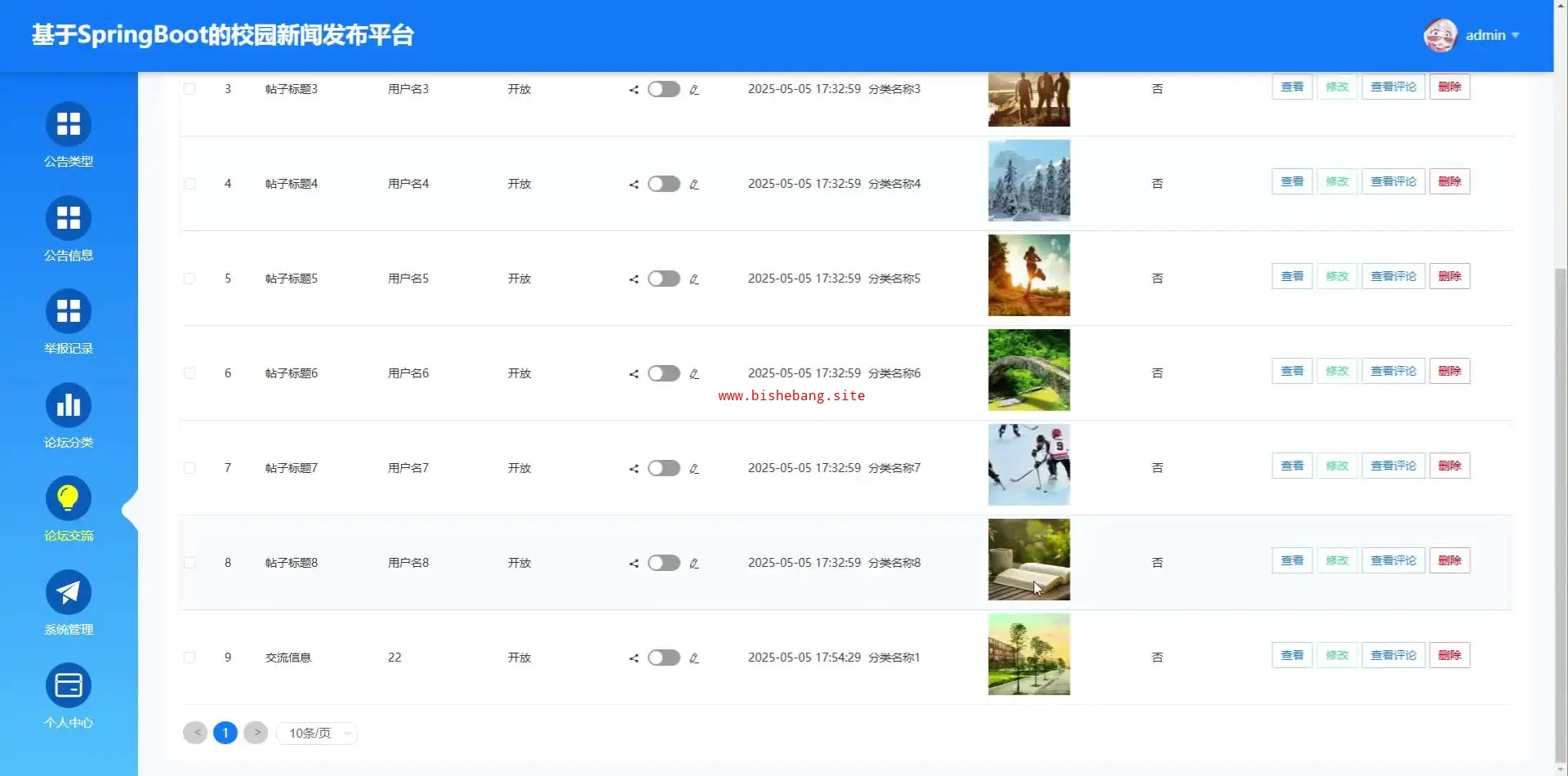Image resolution: width=1568 pixels, height=776 pixels.
Task: Go to 个人中心 card icon
Action: [69, 685]
